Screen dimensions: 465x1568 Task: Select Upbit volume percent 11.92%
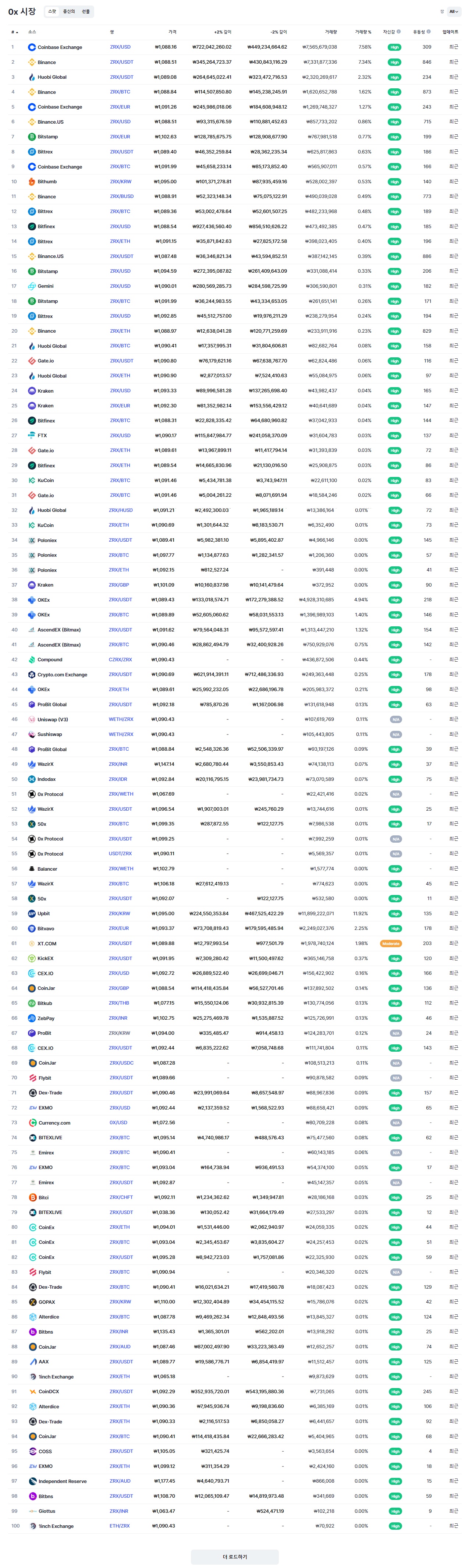tap(360, 914)
